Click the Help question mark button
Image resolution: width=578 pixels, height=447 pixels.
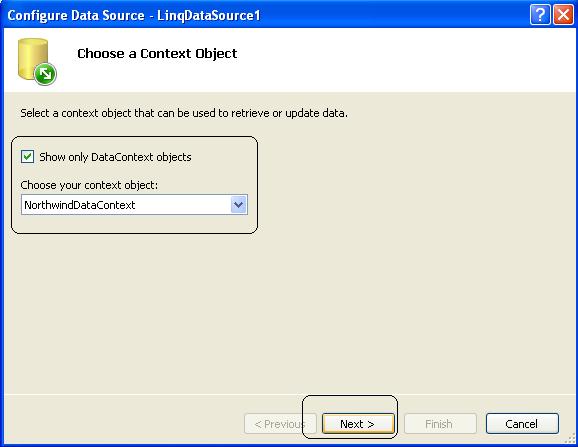tap(540, 15)
